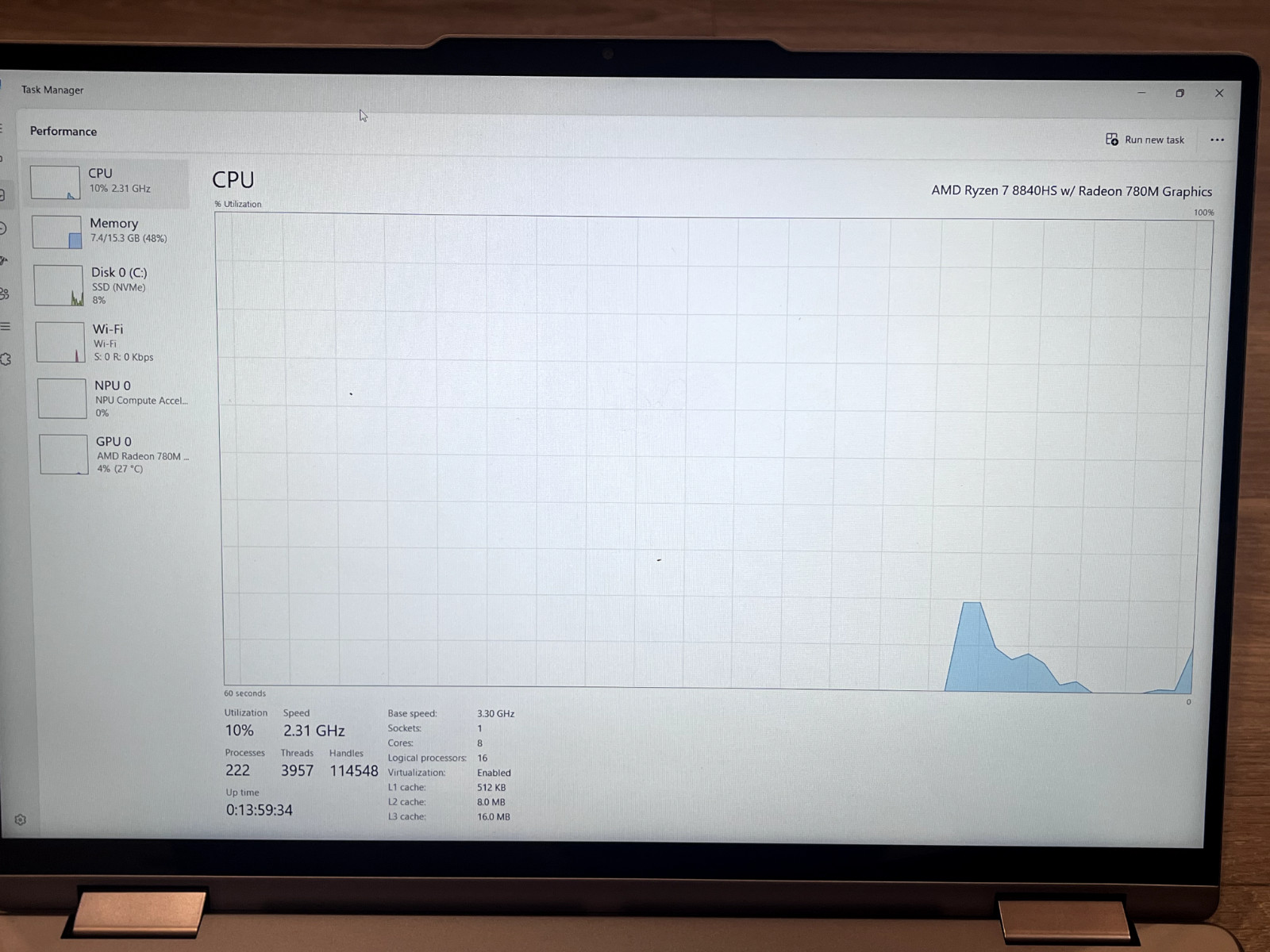Click the Cores value 8
This screenshot has width=1270, height=952.
coord(479,743)
